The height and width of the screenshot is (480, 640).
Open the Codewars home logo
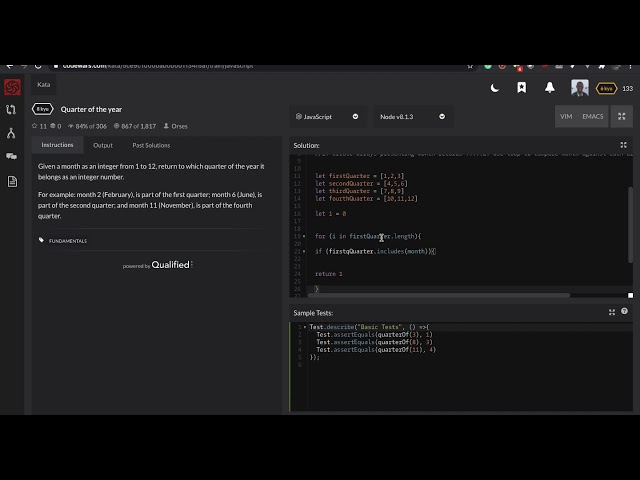(12, 87)
